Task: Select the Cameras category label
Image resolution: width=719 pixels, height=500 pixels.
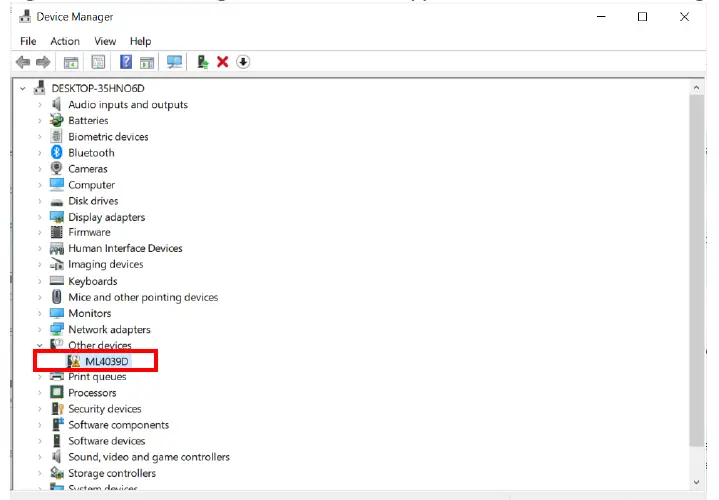Action: [x=88, y=169]
